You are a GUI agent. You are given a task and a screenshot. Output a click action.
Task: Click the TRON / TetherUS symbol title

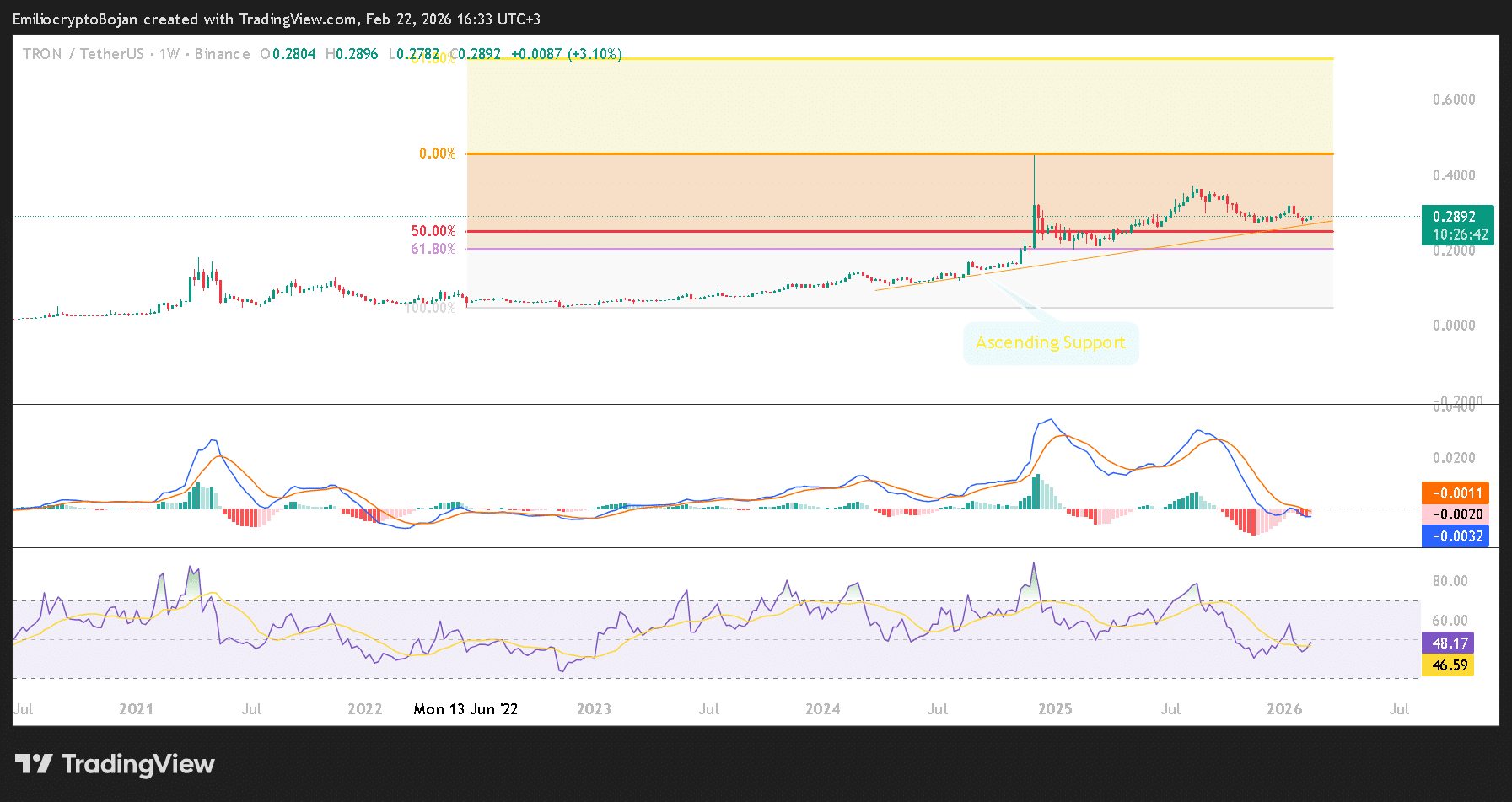click(83, 54)
